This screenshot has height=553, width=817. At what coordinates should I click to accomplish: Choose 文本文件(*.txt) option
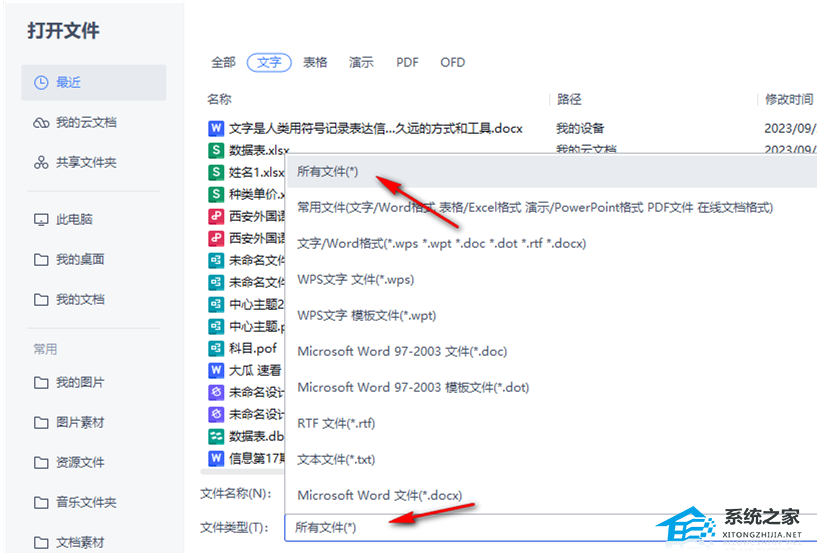tap(551, 459)
